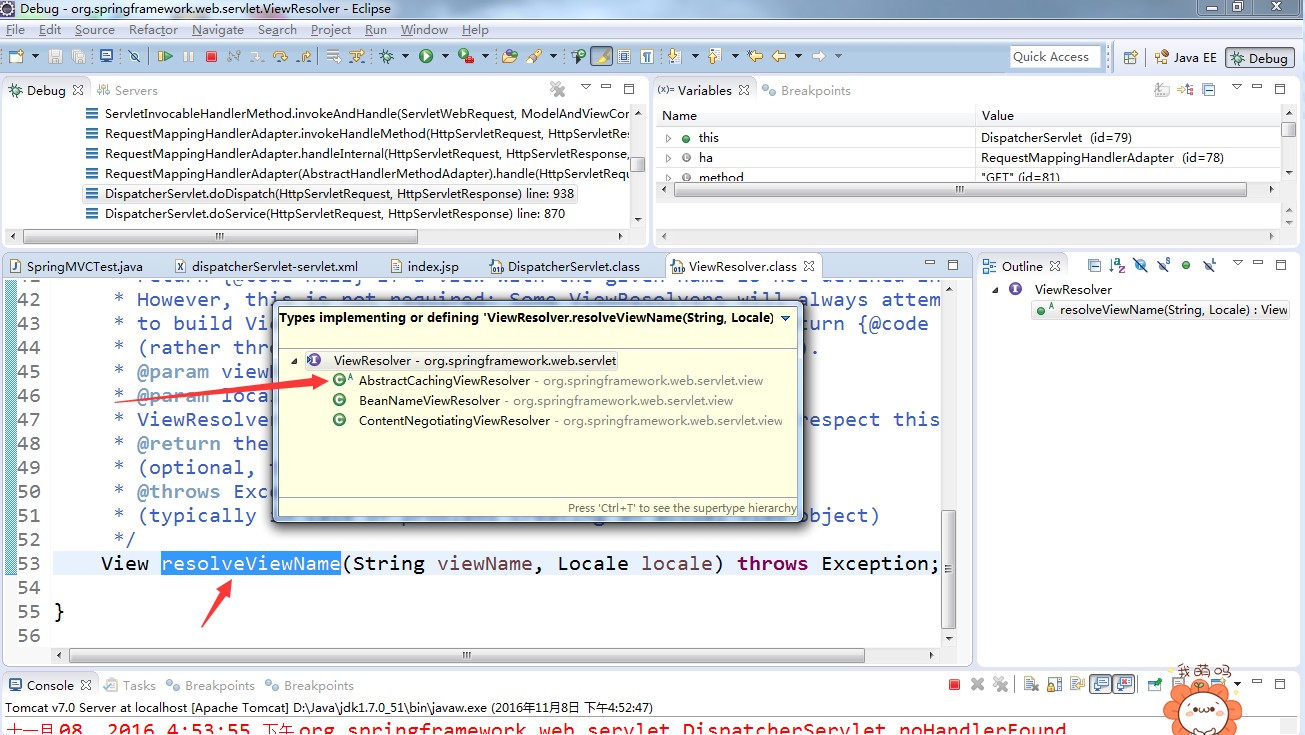Screen dimensions: 1305x735
Task: Click the Last Edit Location icon
Action: coord(754,56)
